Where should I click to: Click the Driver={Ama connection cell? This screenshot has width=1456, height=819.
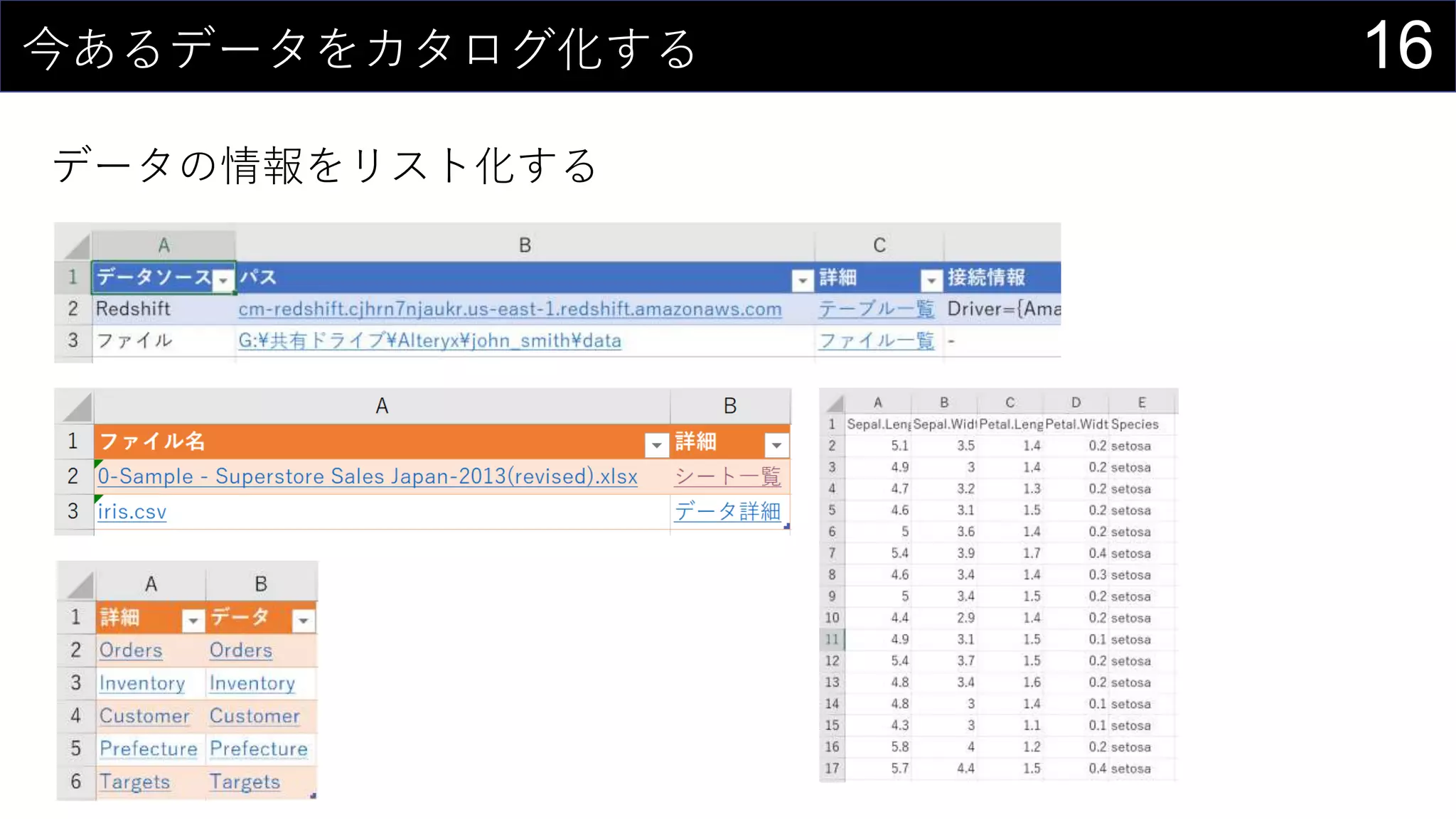coord(1002,309)
